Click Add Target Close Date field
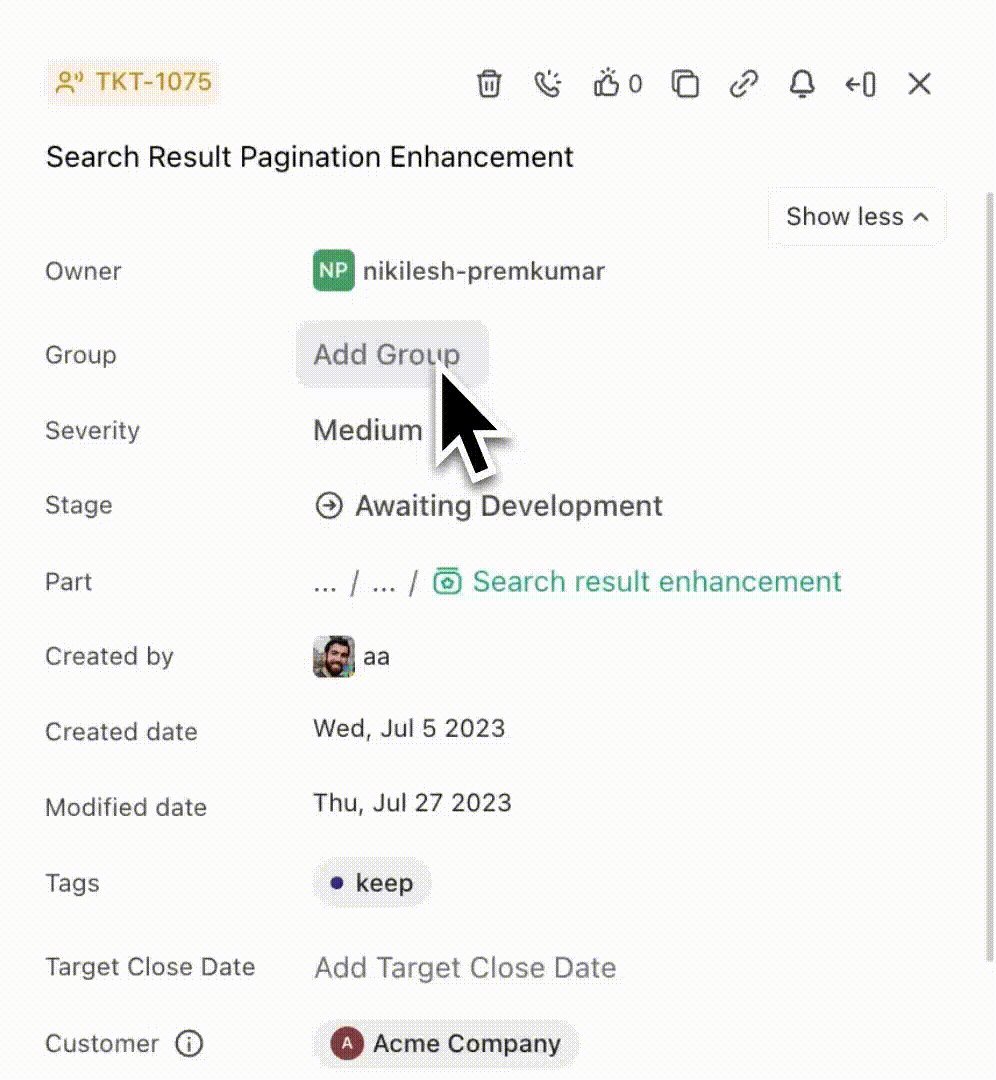The image size is (996, 1080). [465, 968]
